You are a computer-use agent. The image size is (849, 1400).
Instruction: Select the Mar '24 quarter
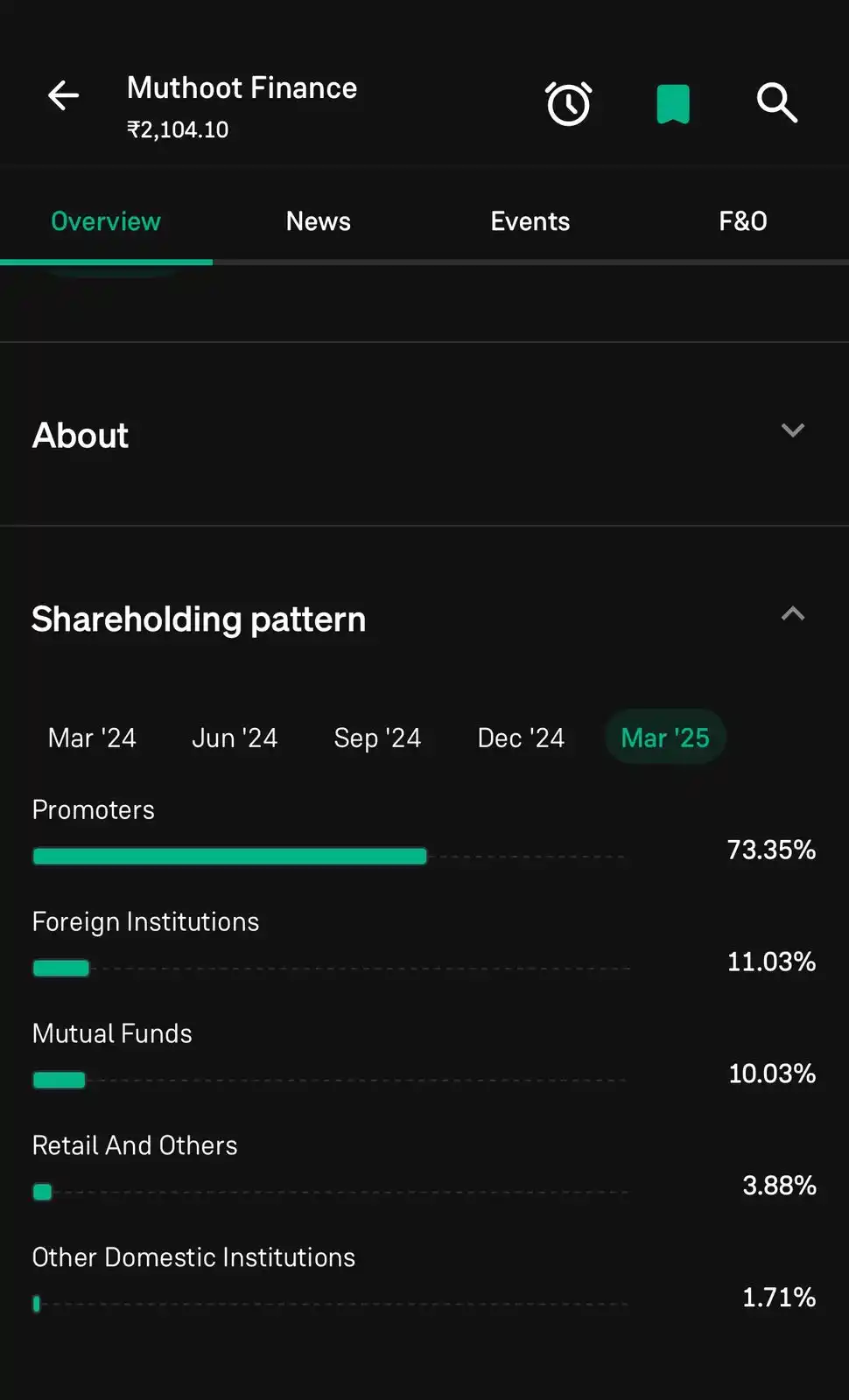click(92, 738)
